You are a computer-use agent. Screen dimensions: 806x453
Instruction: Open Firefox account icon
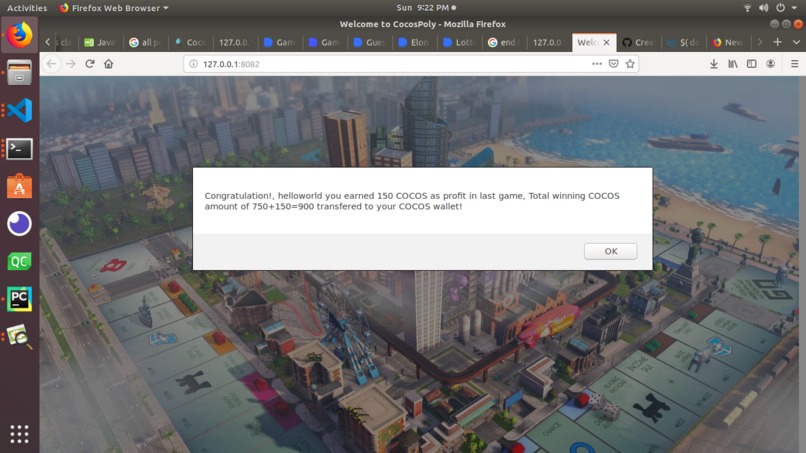tap(770, 64)
